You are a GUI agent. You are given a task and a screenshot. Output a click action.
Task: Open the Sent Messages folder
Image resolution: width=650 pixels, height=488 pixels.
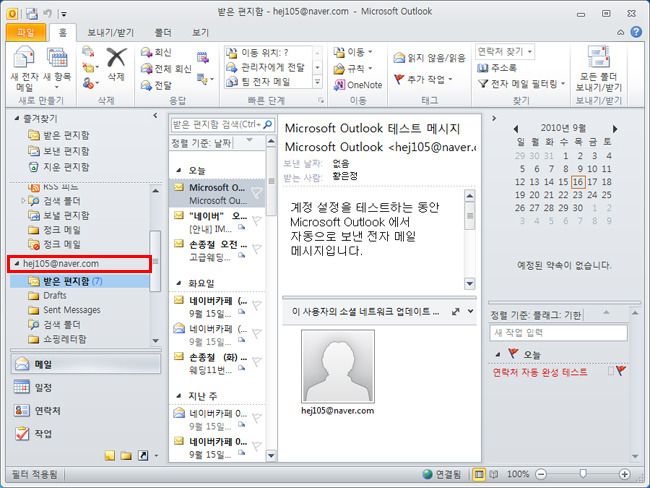(x=72, y=310)
